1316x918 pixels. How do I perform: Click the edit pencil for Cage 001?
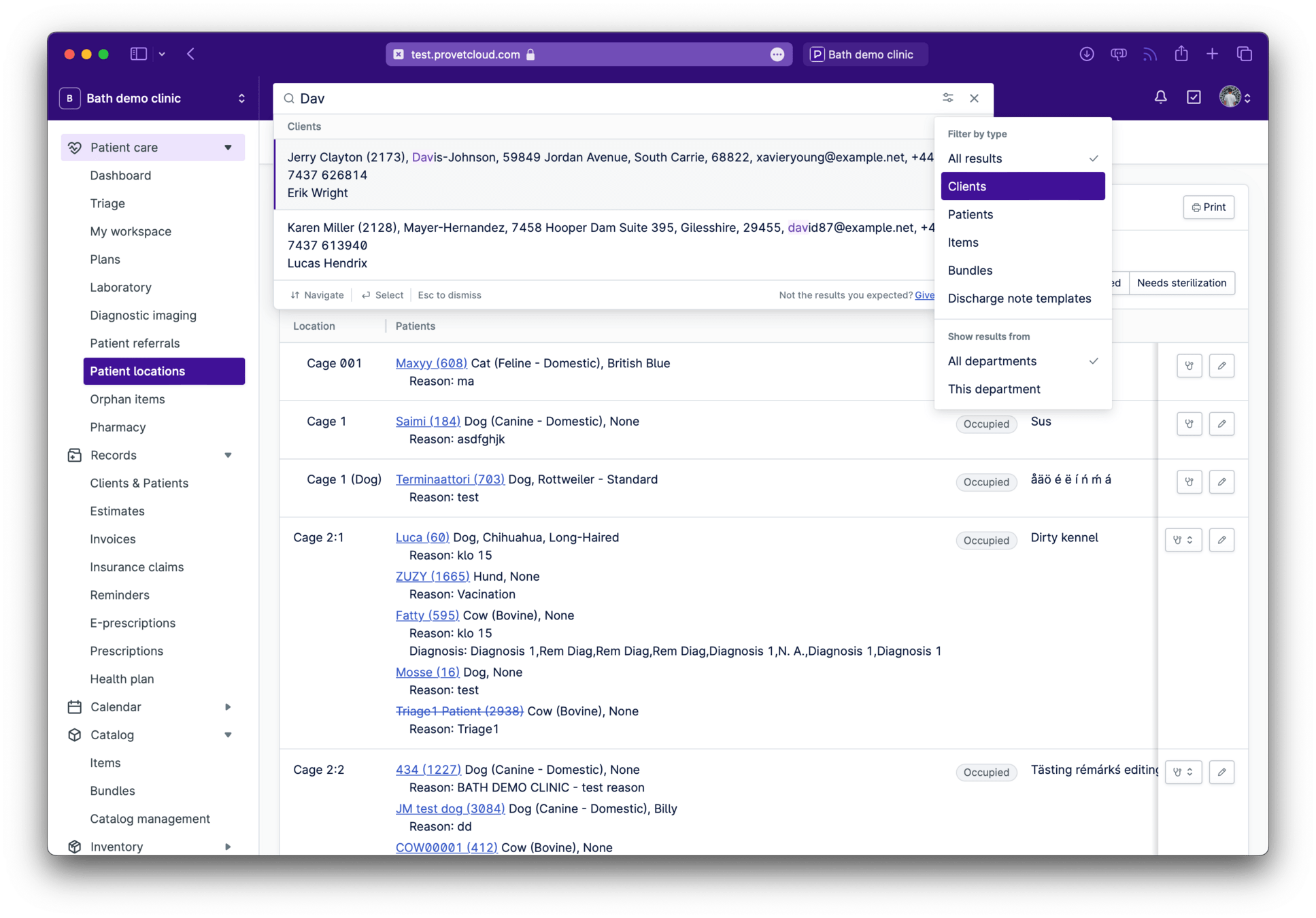1221,366
